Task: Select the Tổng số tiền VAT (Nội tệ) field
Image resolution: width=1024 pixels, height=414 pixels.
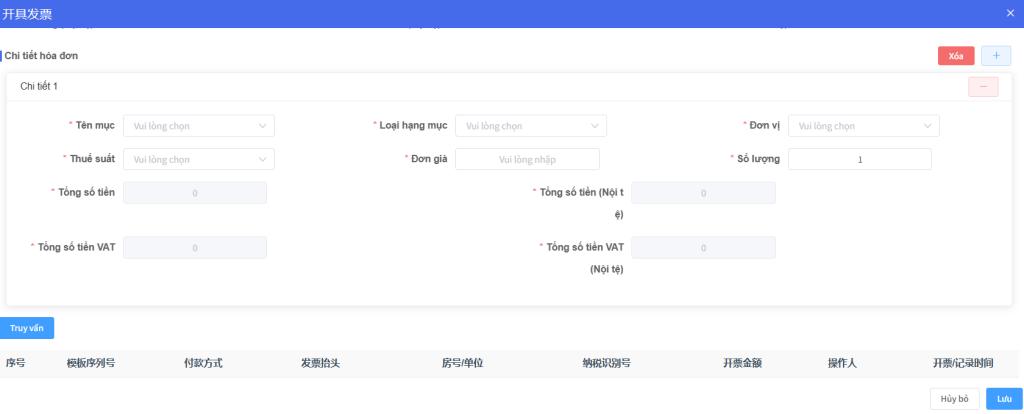Action: 703,247
